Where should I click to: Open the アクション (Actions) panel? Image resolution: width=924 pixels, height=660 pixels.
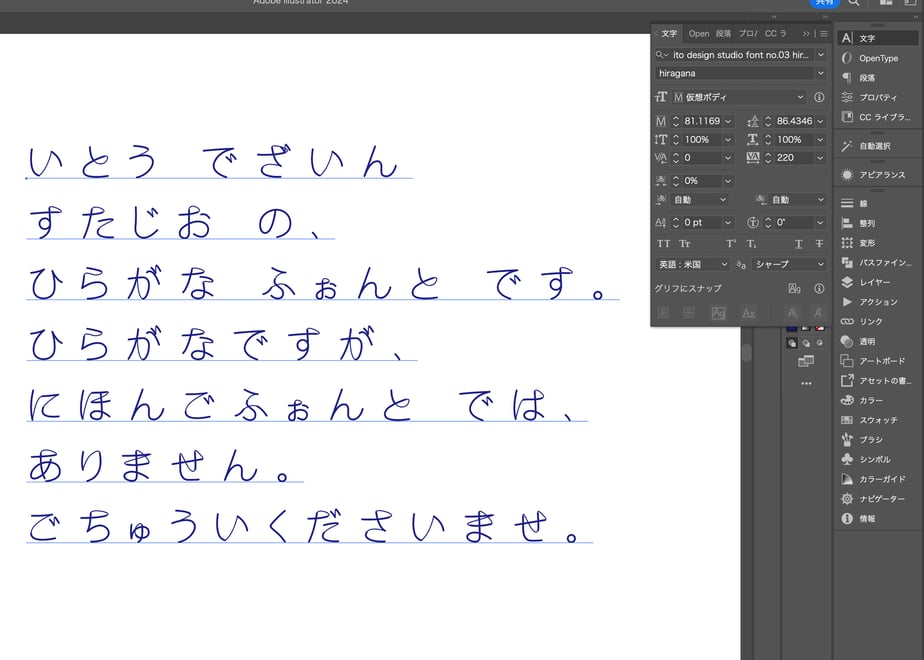coord(877,302)
